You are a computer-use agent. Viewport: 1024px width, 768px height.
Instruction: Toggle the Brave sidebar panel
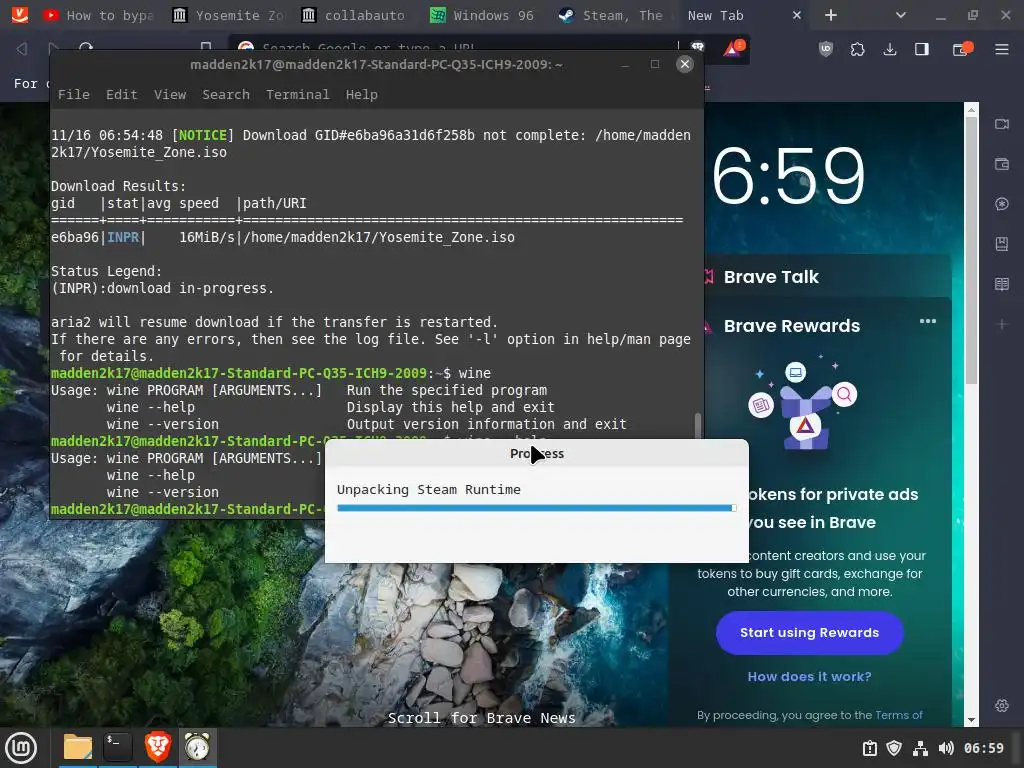(921, 49)
